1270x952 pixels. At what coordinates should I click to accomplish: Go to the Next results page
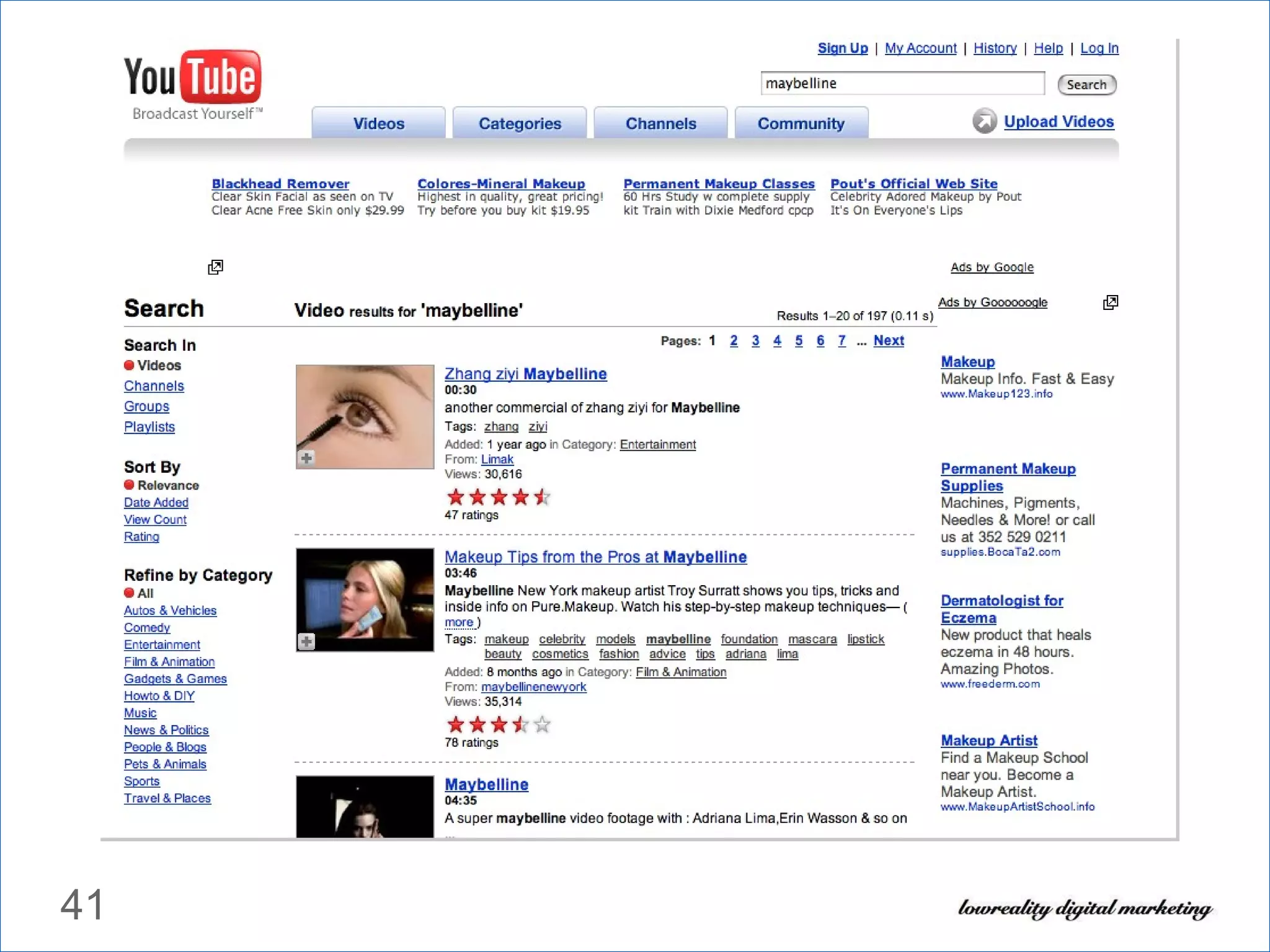[x=889, y=340]
